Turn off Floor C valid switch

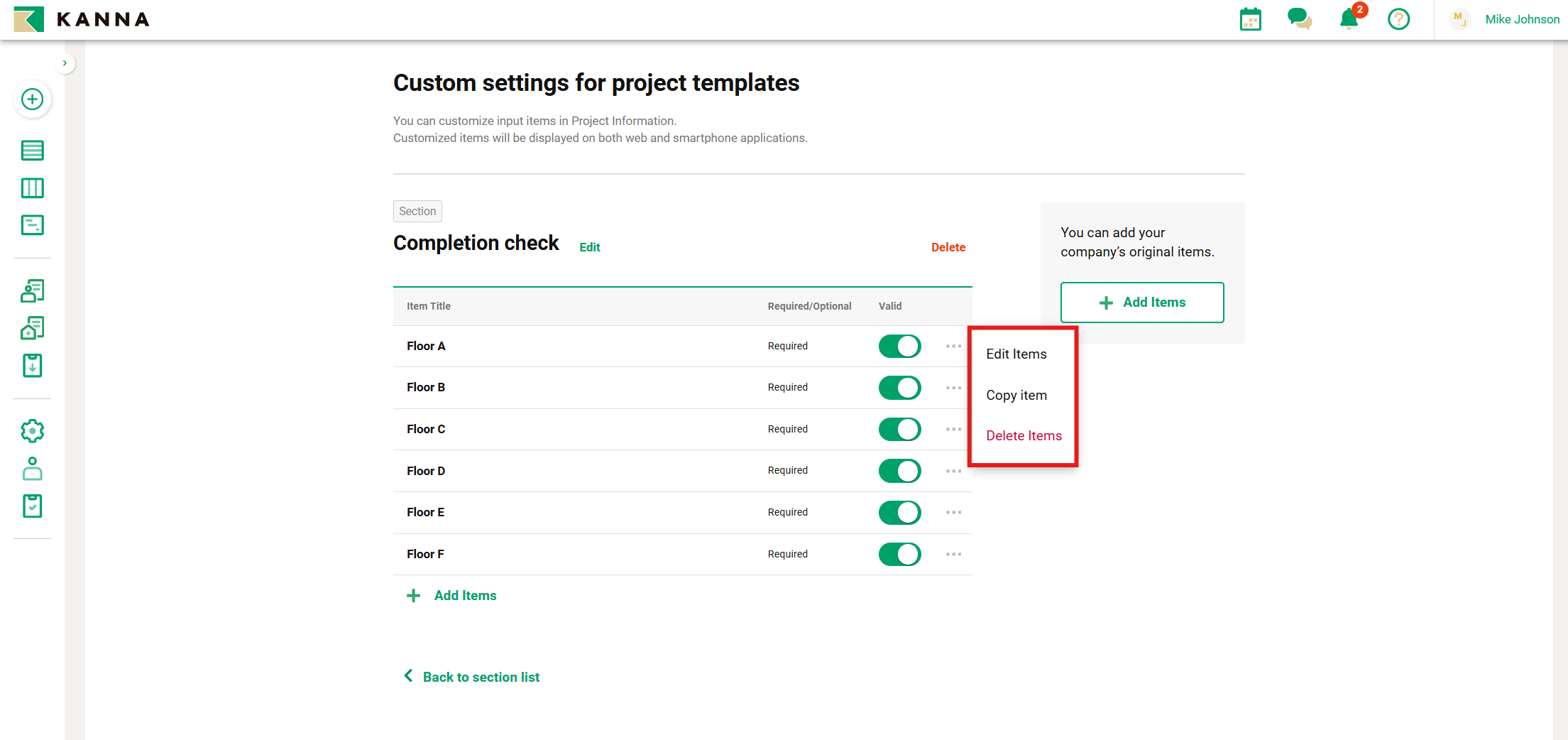(x=899, y=430)
